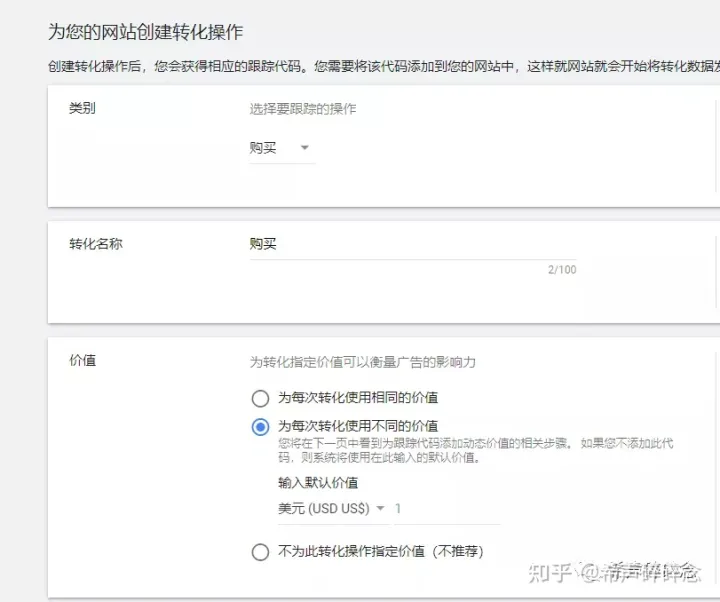
Task: Click the 选择要跟踪的操作 hint text
Action: tap(303, 109)
